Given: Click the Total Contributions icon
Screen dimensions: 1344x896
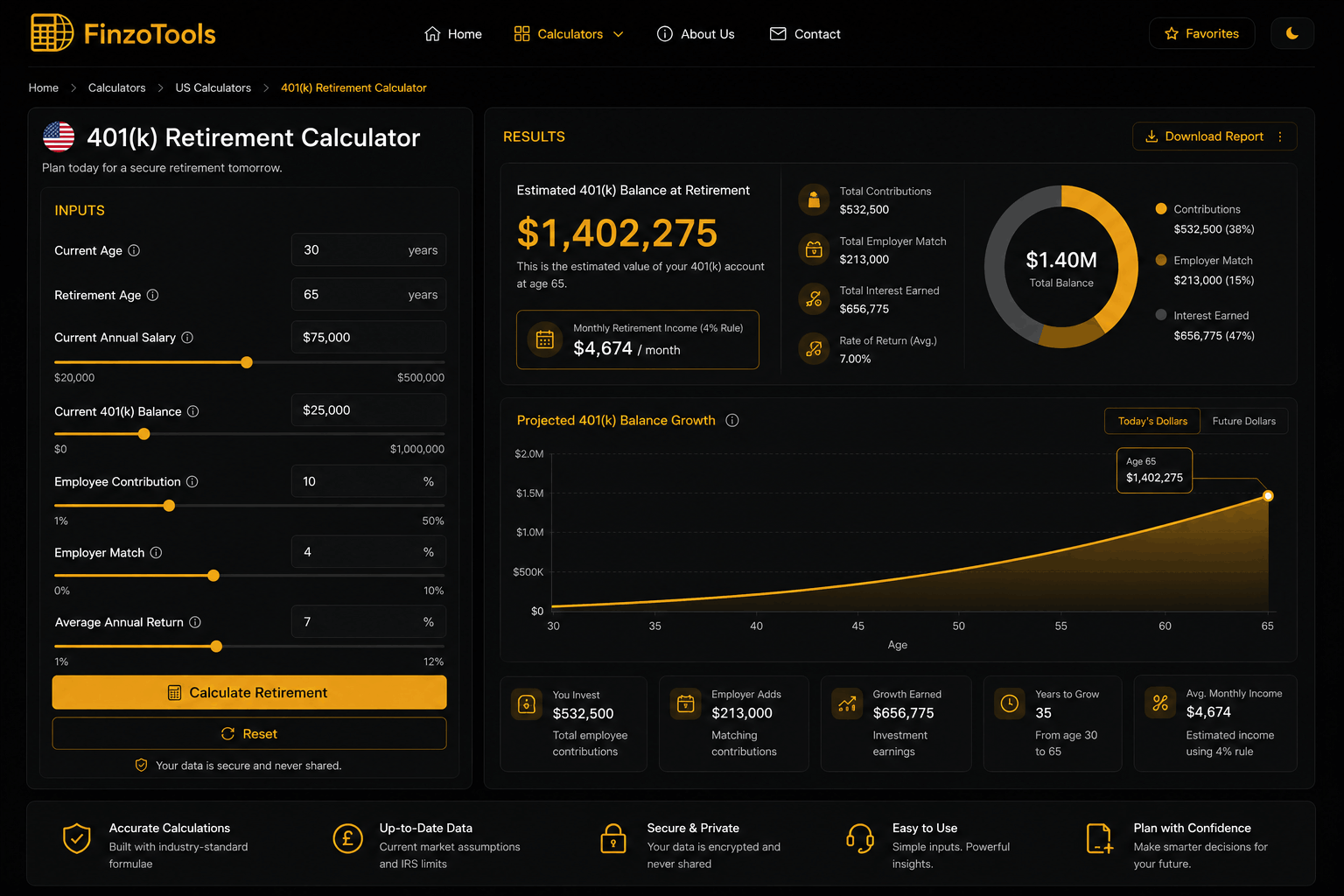Looking at the screenshot, I should tap(814, 199).
